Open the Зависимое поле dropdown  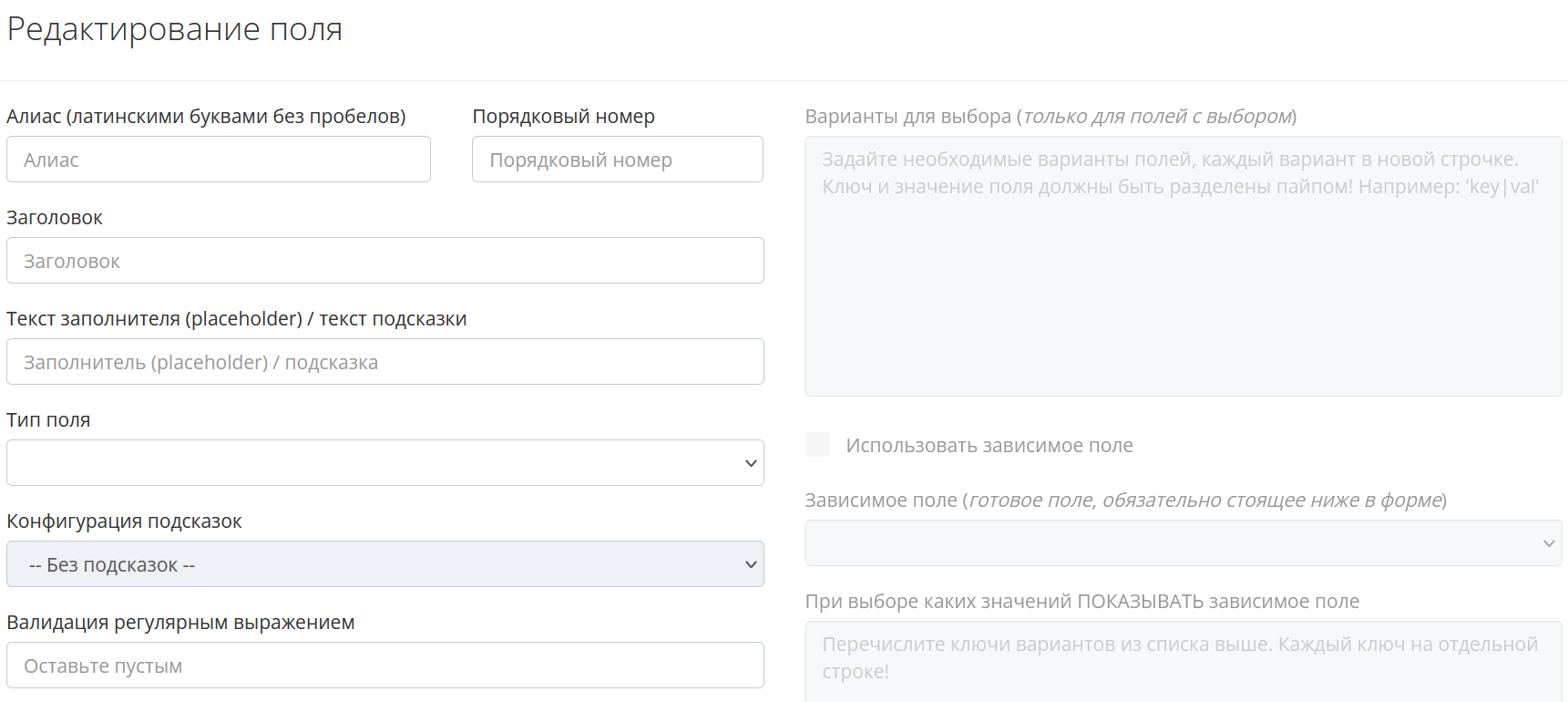(1183, 543)
